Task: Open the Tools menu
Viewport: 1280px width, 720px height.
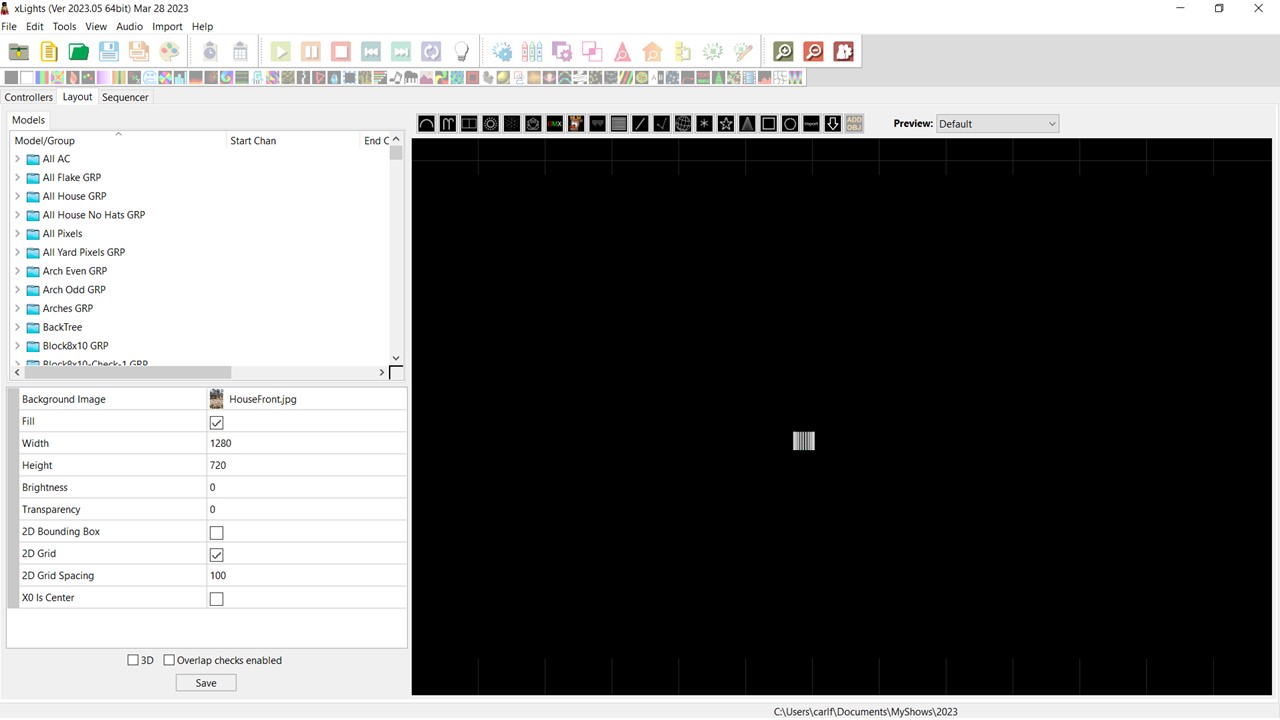Action: pos(64,26)
